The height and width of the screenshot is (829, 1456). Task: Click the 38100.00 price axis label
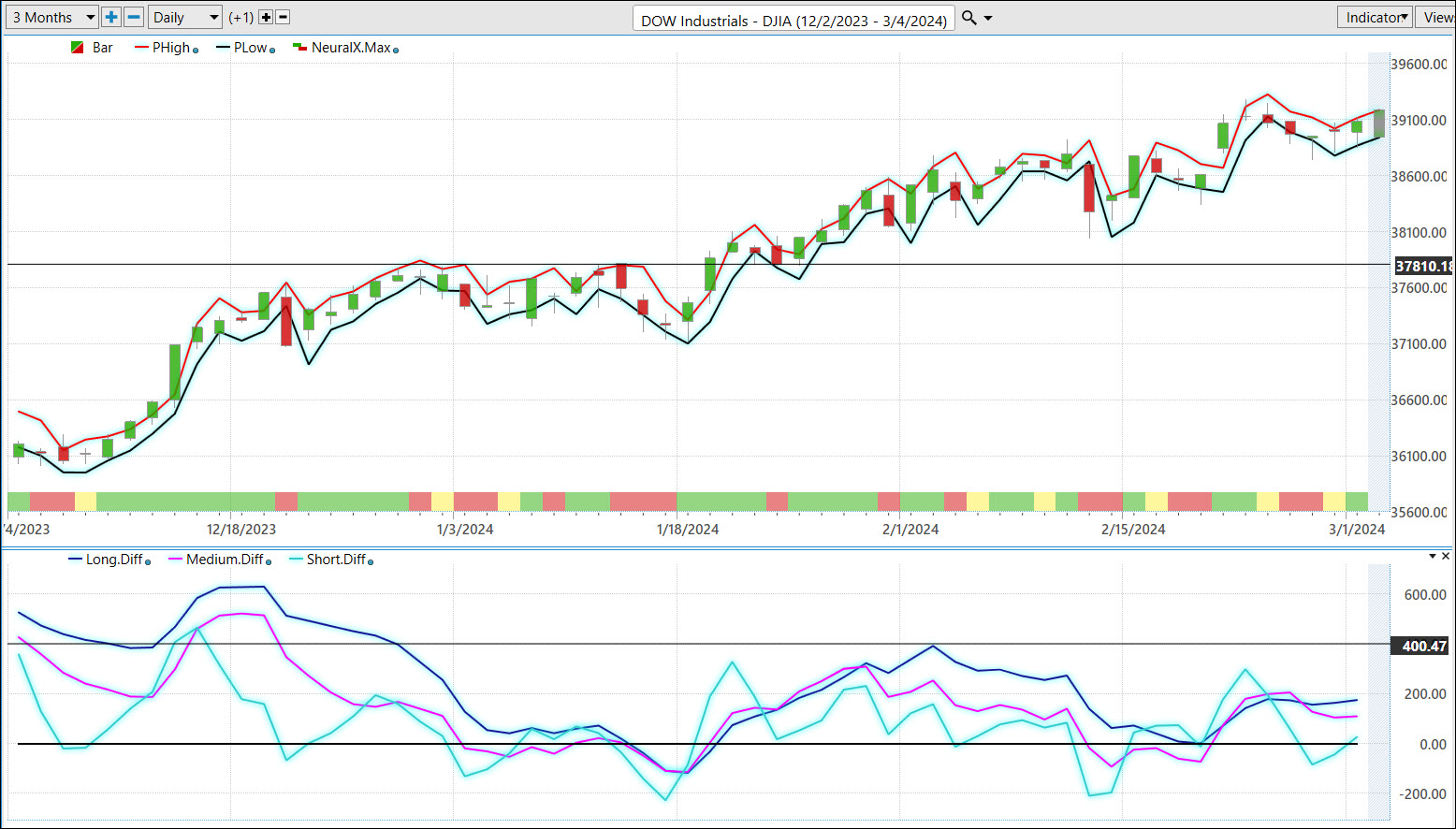tap(1419, 233)
